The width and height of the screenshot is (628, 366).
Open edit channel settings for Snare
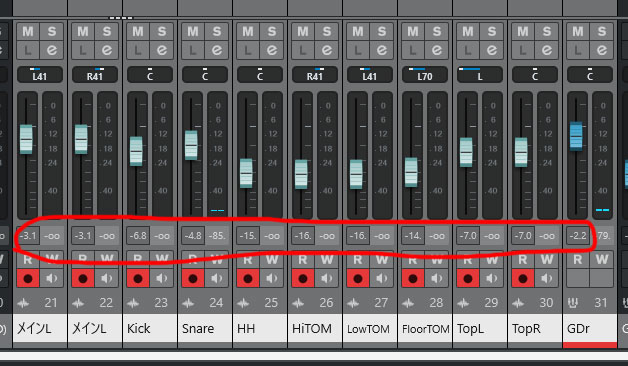point(217,50)
